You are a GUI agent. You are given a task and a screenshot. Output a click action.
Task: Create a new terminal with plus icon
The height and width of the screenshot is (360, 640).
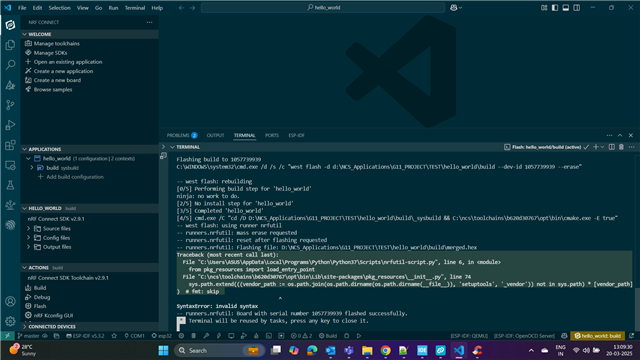coord(596,147)
